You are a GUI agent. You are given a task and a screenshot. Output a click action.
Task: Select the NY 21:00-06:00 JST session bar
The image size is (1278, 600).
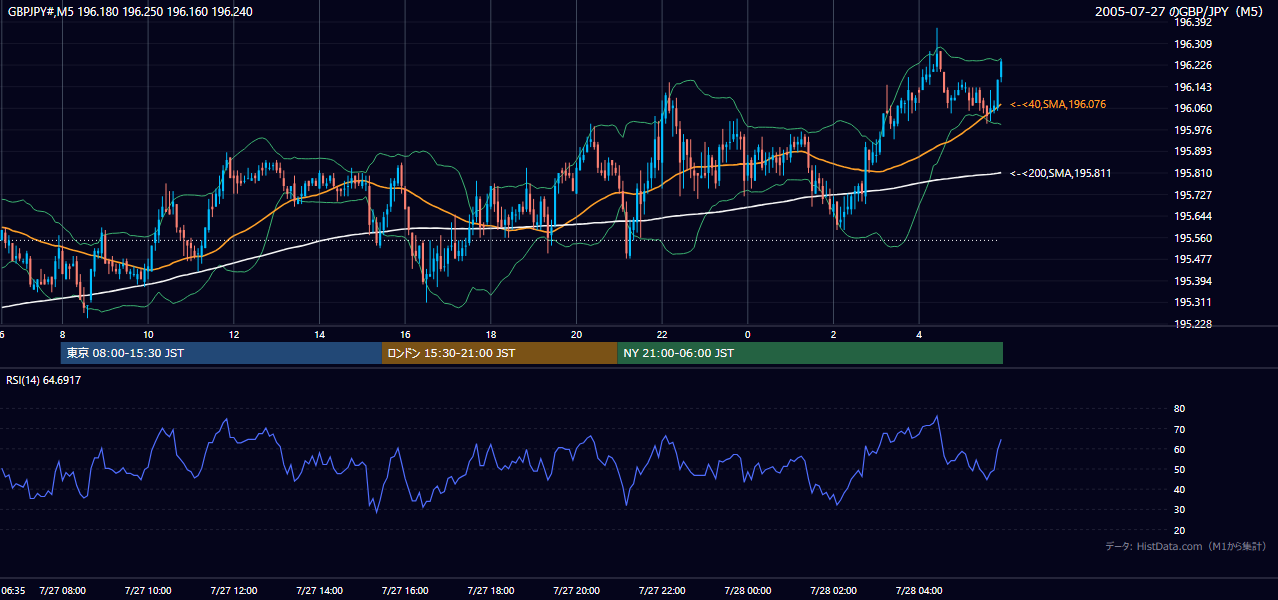coord(810,353)
